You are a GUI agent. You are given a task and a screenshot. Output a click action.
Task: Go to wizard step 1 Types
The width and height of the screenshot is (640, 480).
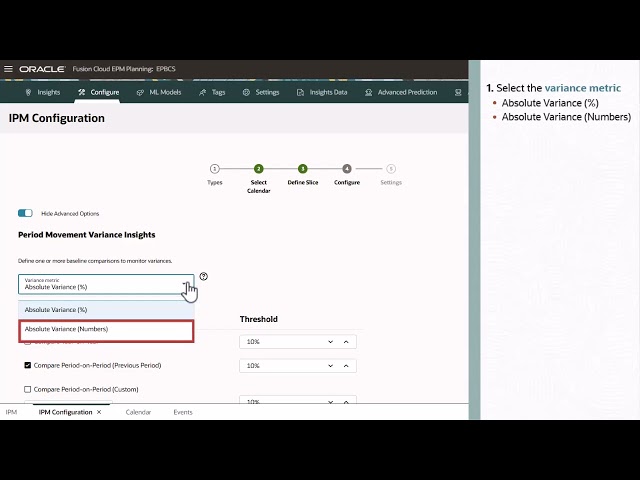[x=215, y=169]
